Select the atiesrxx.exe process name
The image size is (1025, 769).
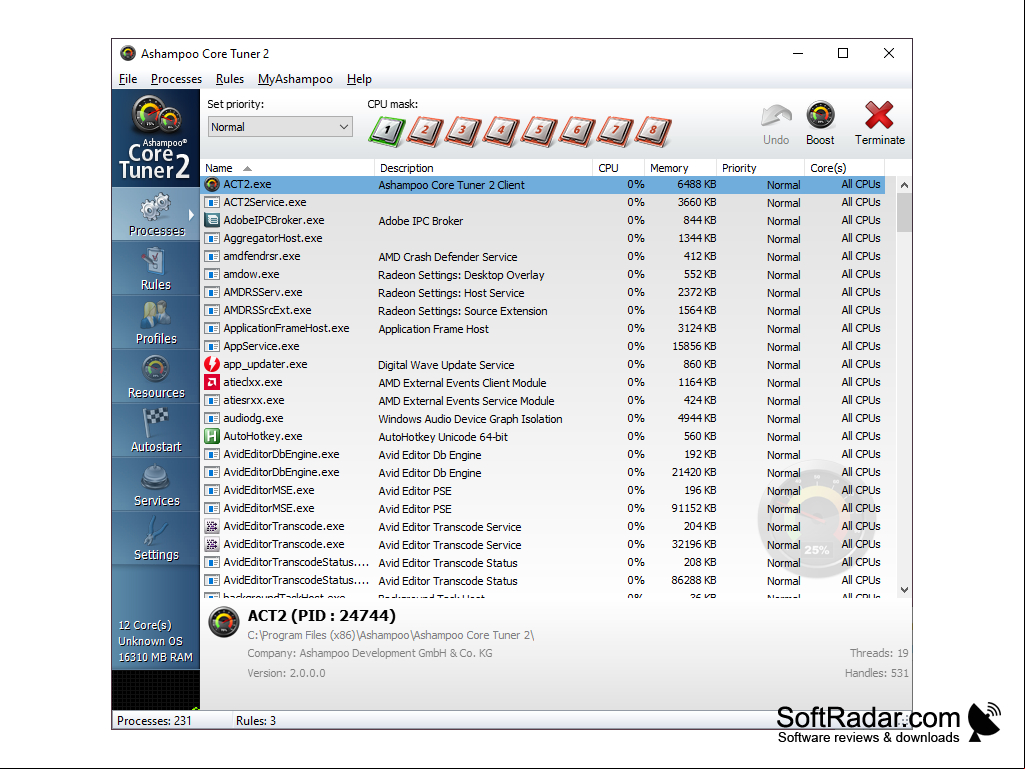[254, 400]
